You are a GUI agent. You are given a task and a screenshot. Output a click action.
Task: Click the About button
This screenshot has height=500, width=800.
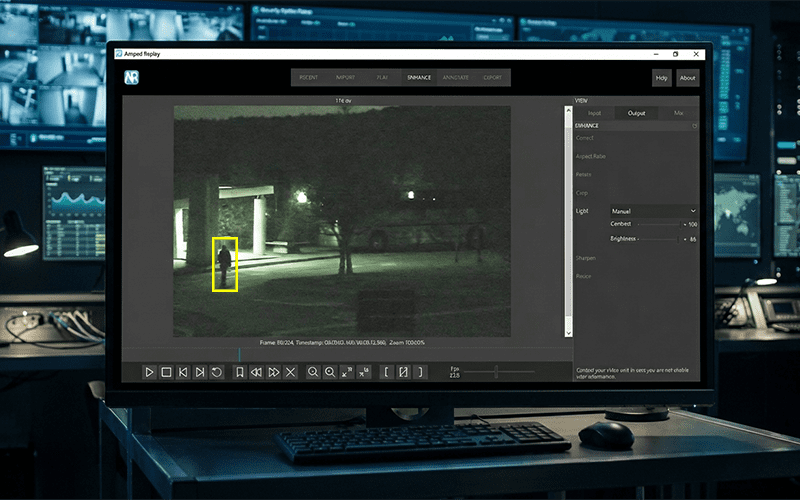688,78
